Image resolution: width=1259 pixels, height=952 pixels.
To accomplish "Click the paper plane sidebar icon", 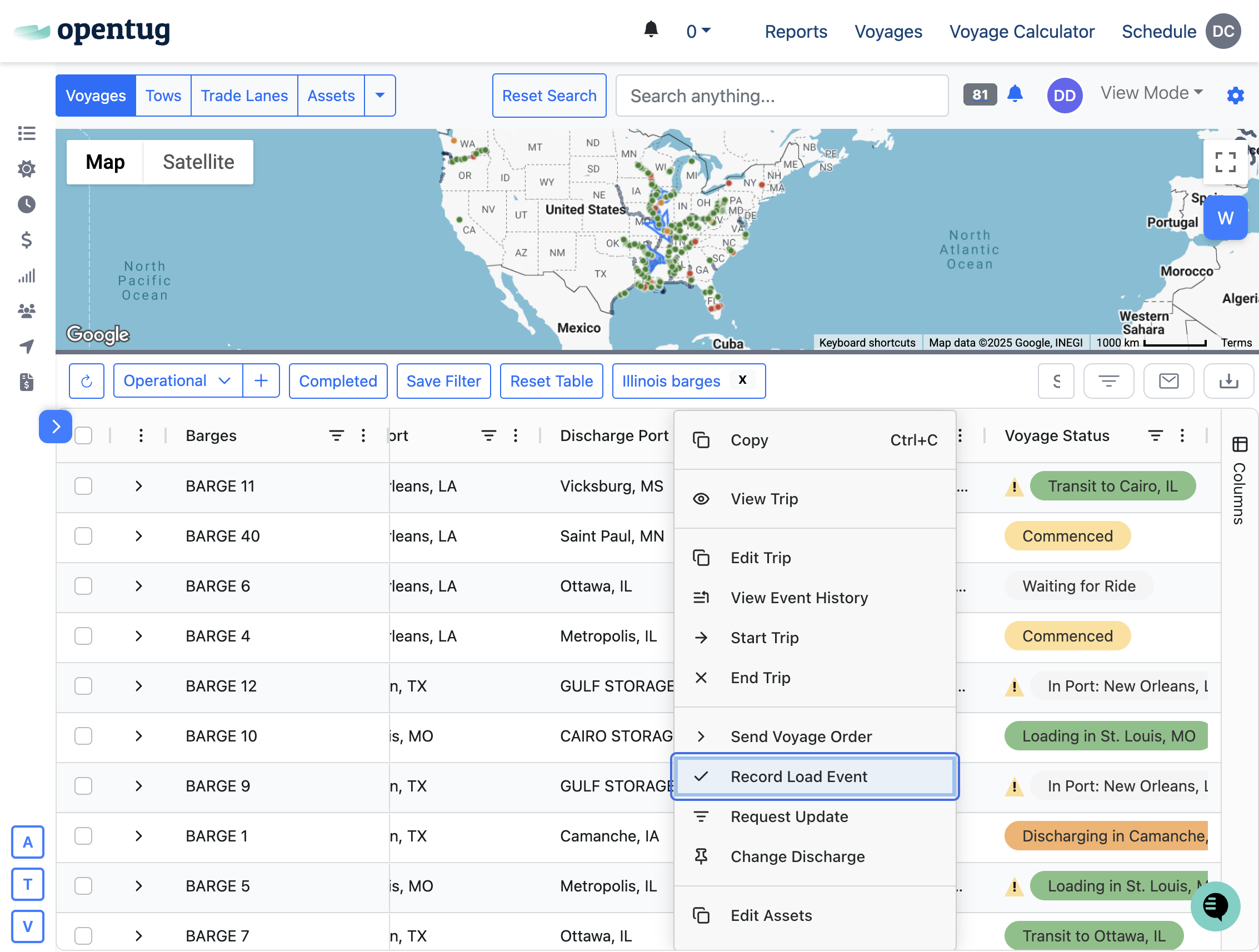I will pos(26,346).
